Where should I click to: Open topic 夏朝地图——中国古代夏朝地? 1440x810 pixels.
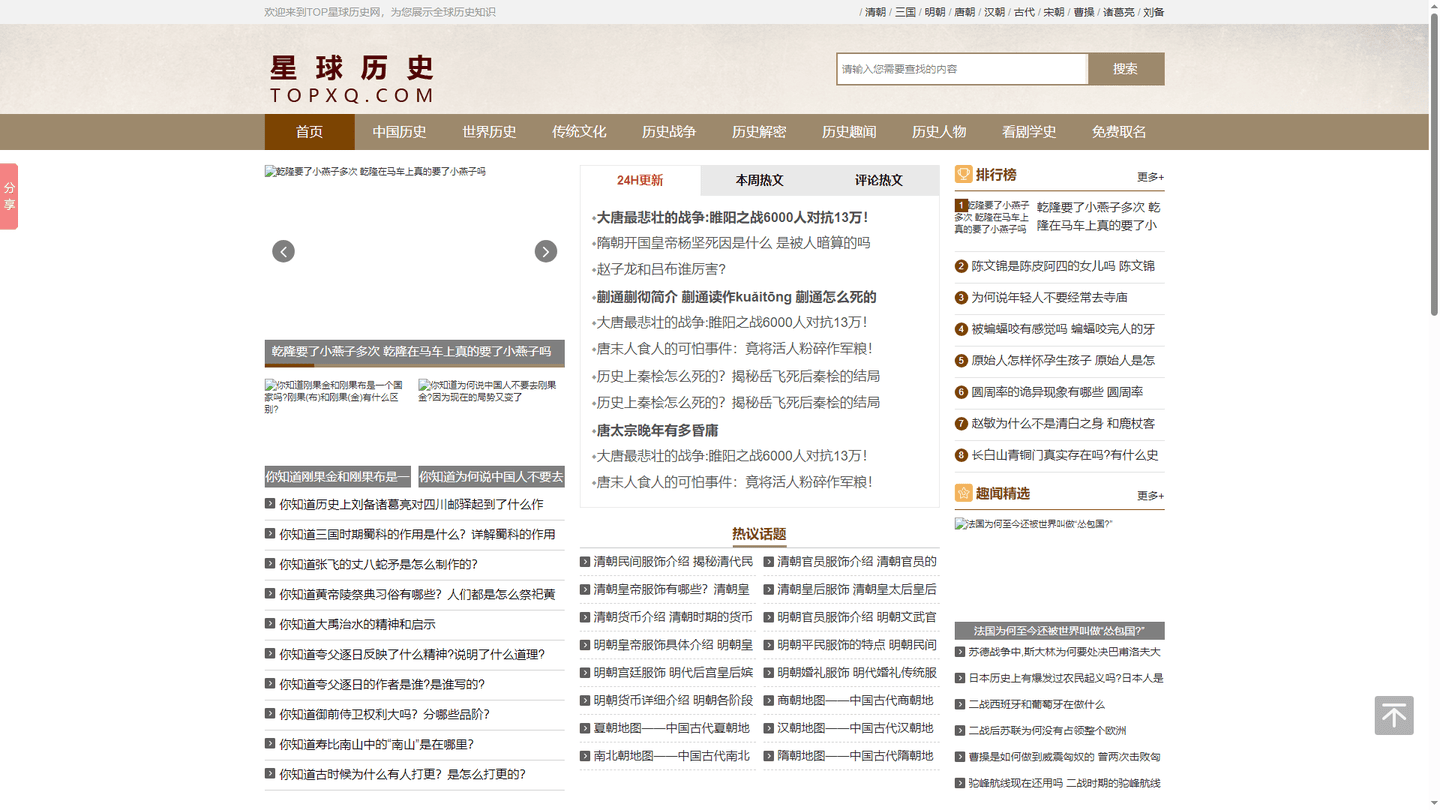coord(671,728)
